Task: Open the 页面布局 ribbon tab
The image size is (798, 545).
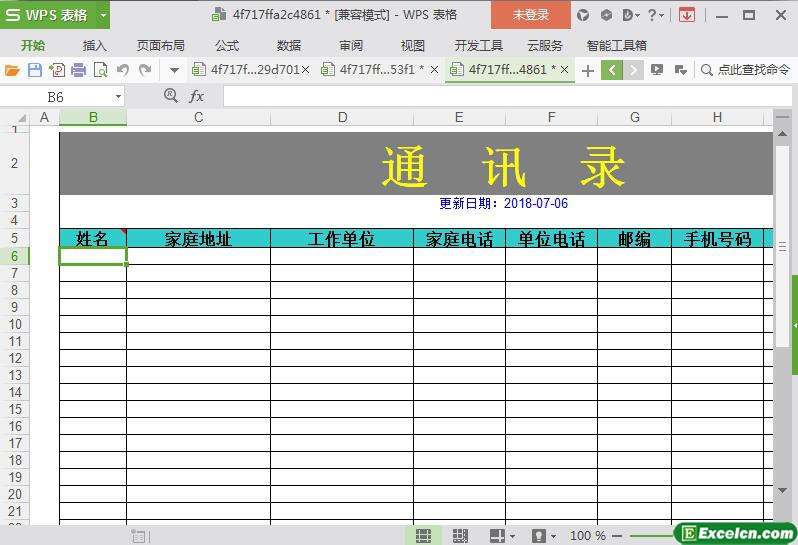Action: [160, 45]
